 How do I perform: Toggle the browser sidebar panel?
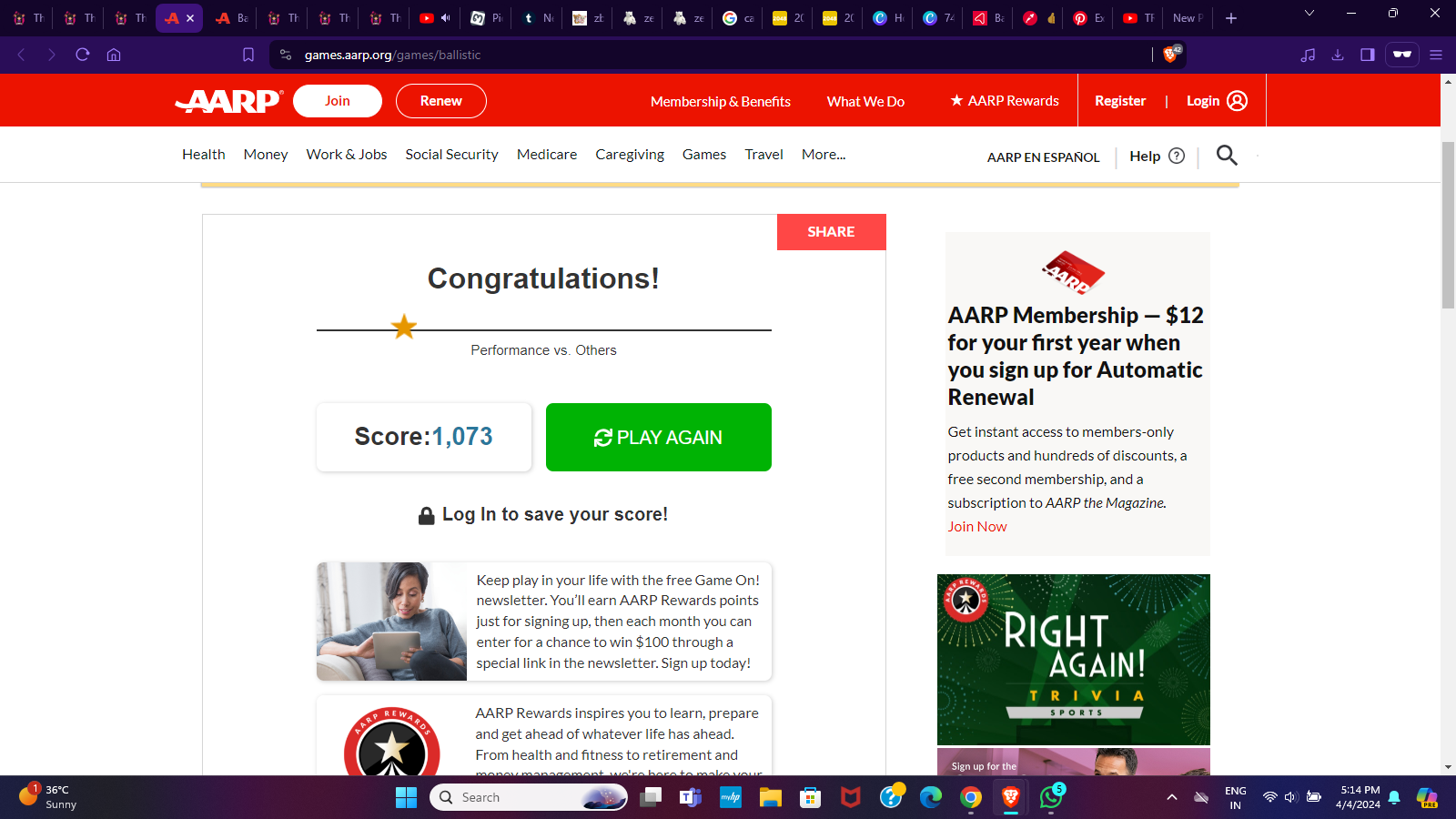pyautogui.click(x=1367, y=55)
